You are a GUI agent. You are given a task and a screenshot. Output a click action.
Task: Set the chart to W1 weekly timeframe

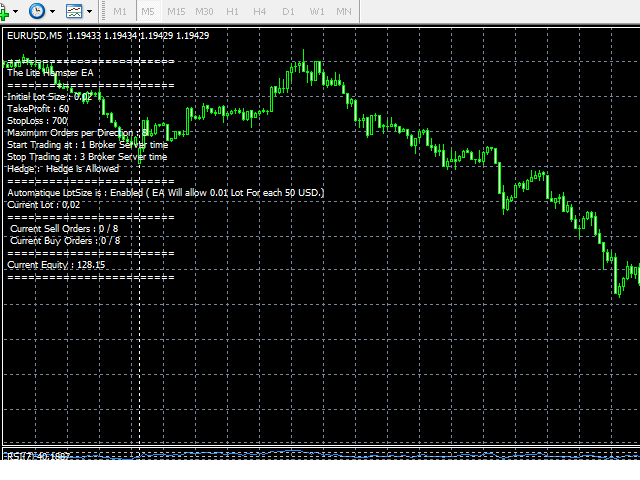pyautogui.click(x=317, y=11)
